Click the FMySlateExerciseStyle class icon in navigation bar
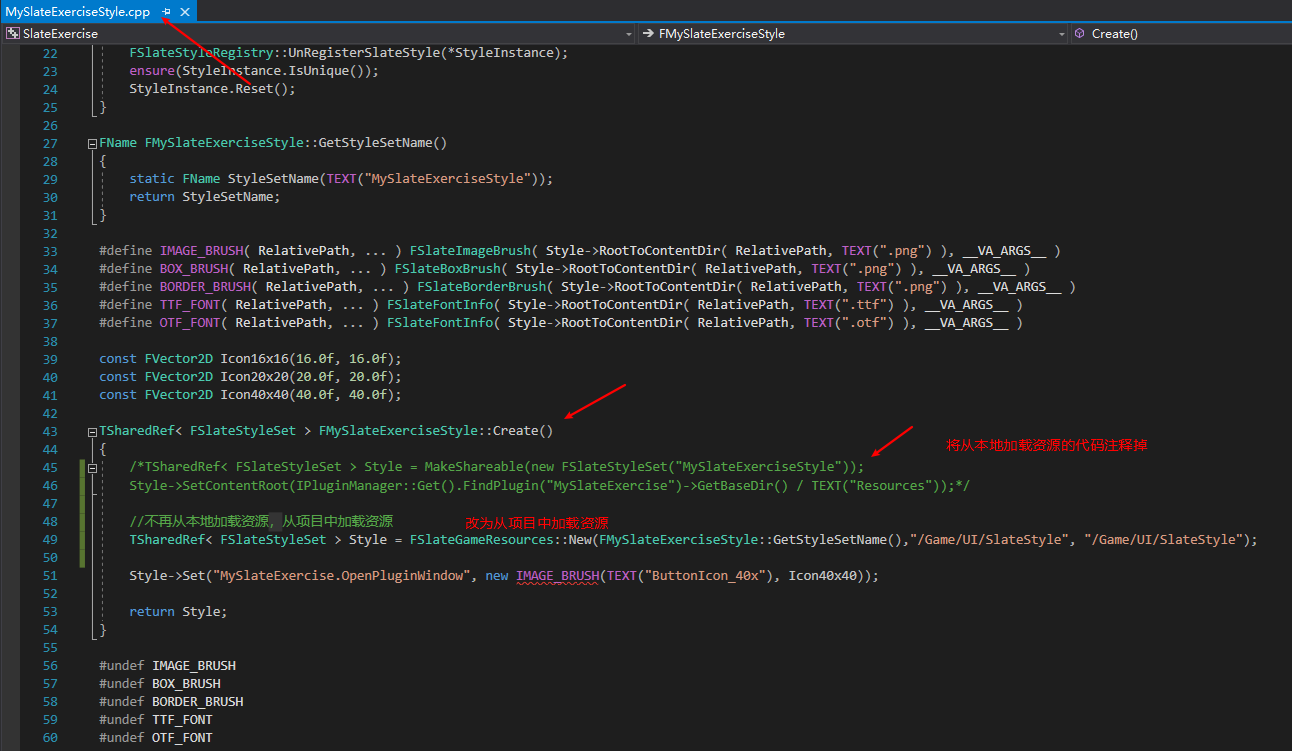1292x751 pixels. click(647, 33)
